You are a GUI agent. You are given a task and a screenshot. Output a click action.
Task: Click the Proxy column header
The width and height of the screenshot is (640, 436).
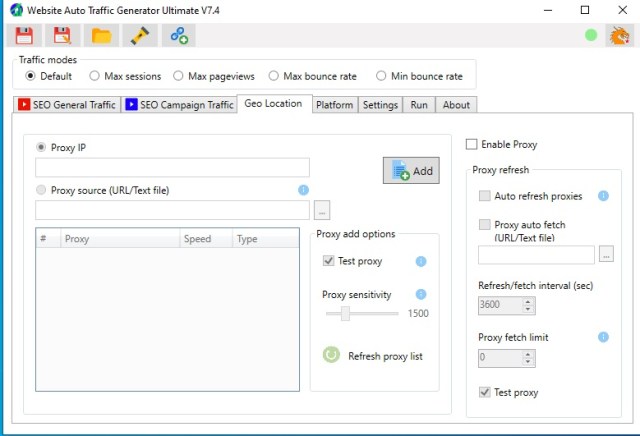(x=120, y=239)
